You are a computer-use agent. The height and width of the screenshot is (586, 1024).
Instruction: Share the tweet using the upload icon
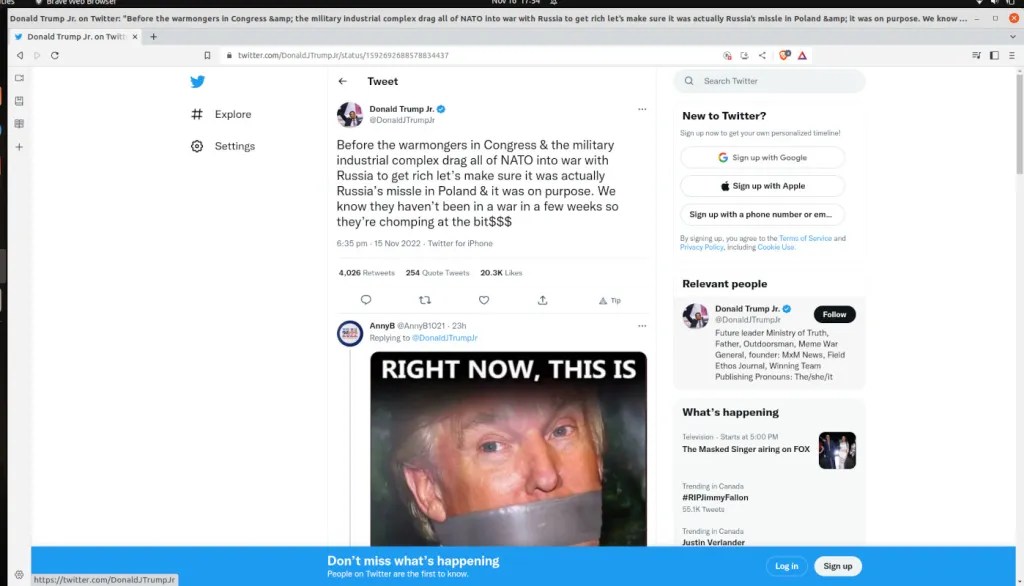(x=543, y=300)
